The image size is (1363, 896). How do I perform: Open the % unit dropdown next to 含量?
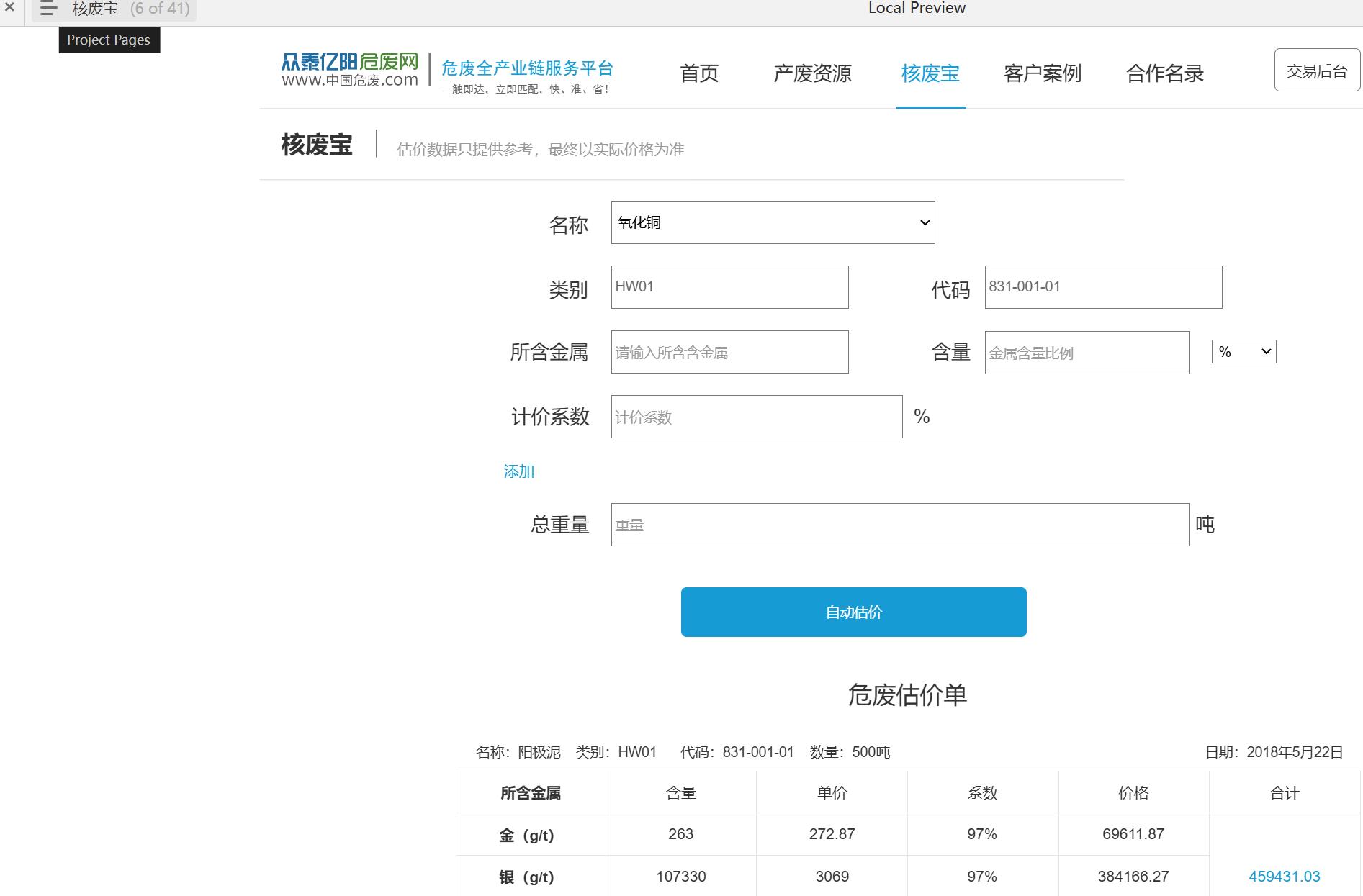click(x=1243, y=352)
